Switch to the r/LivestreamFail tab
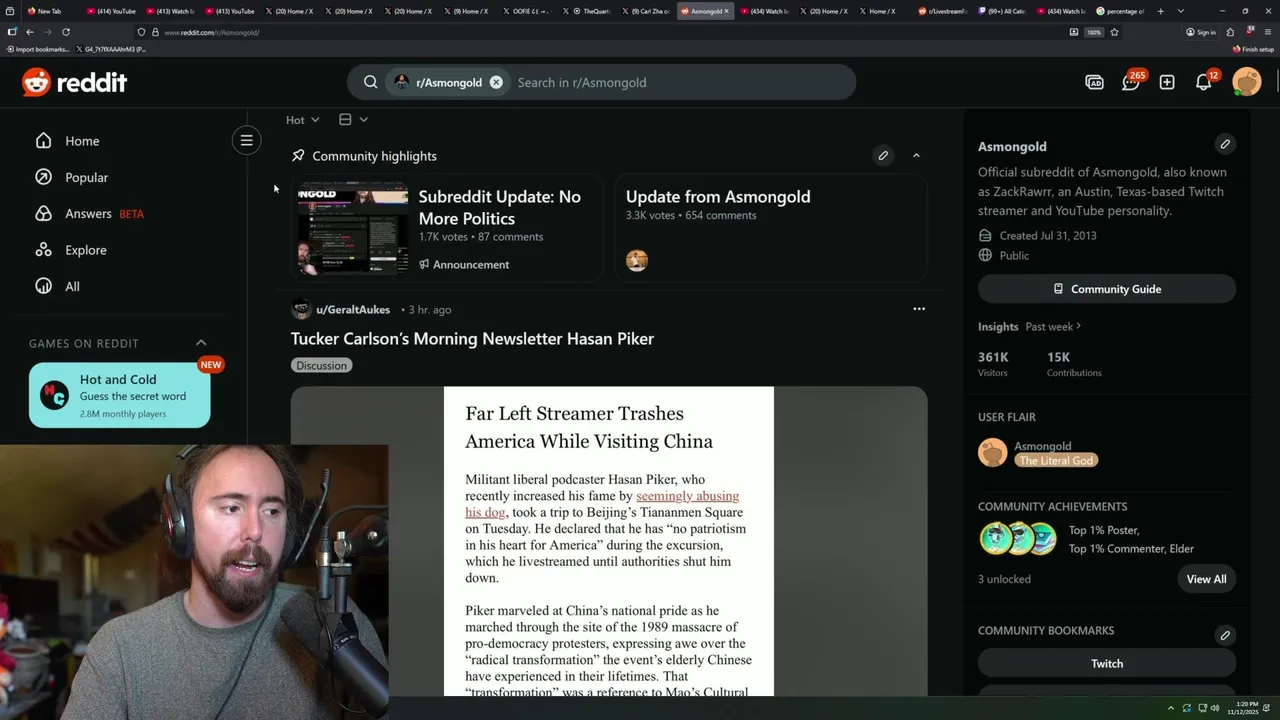 point(942,11)
